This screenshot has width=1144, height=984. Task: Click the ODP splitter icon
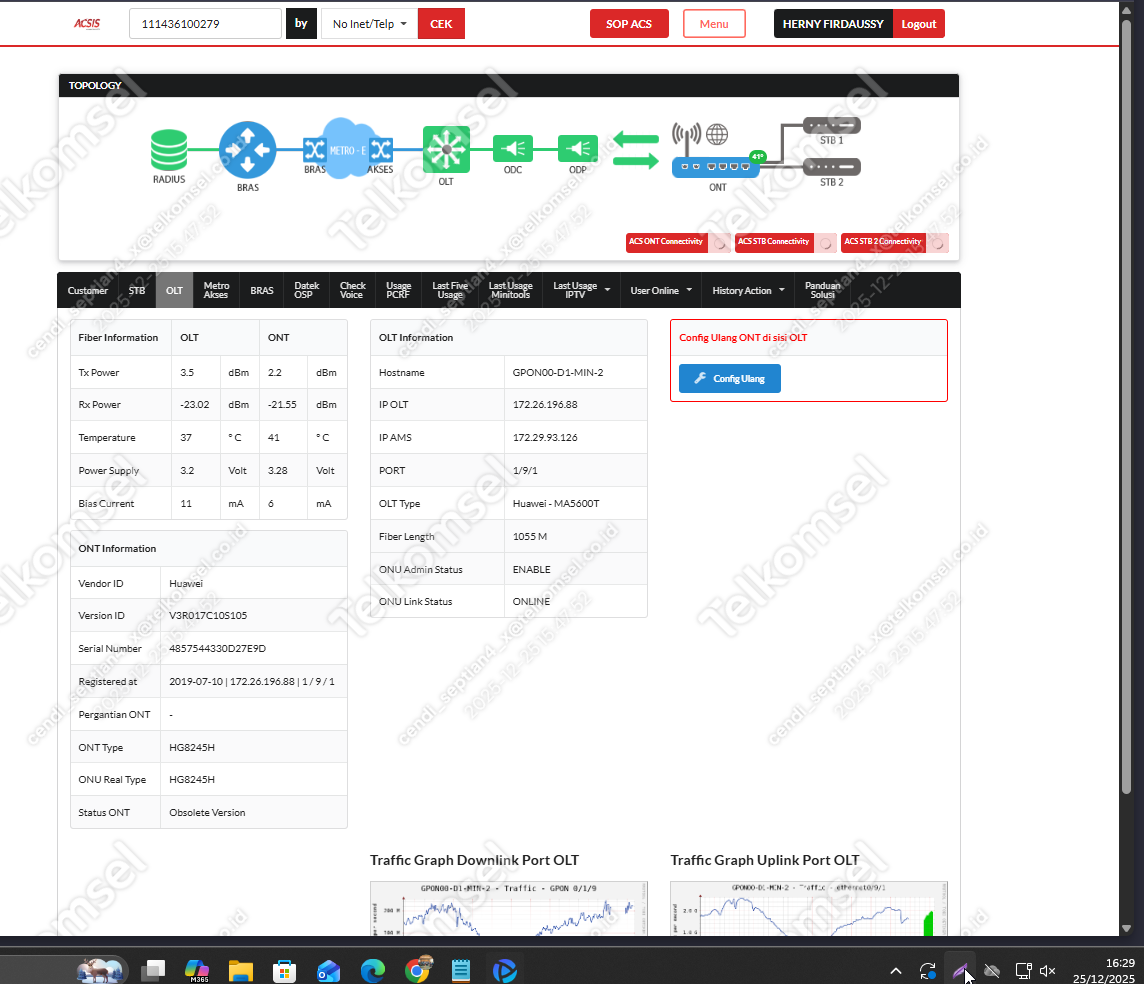pos(578,149)
